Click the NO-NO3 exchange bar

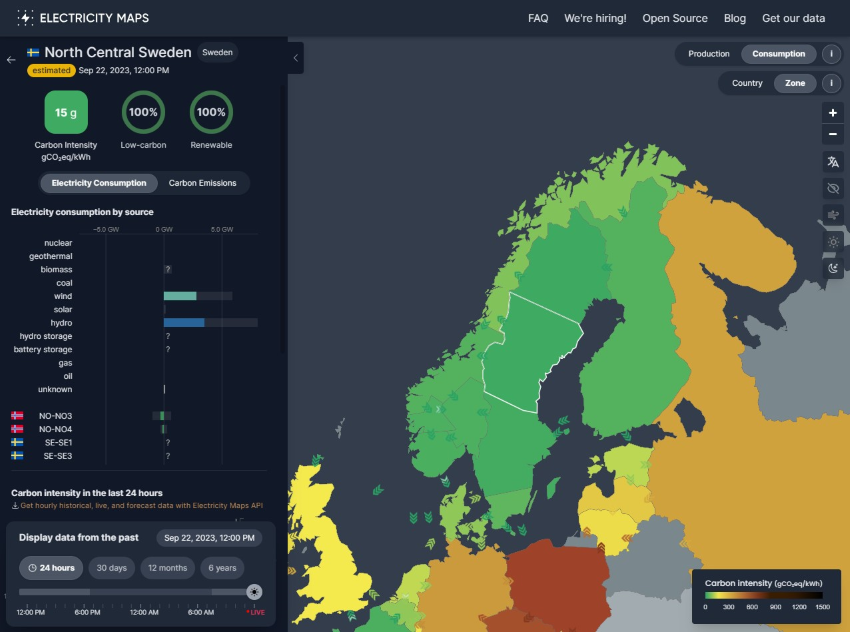tap(162, 416)
